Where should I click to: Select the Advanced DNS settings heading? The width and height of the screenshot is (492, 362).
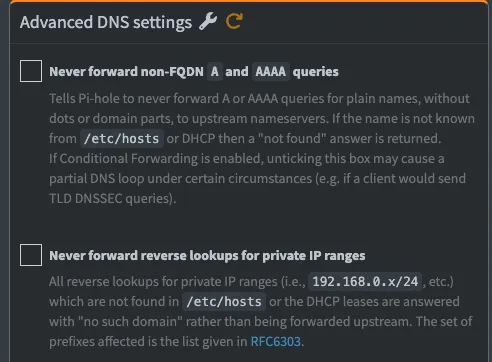106,22
